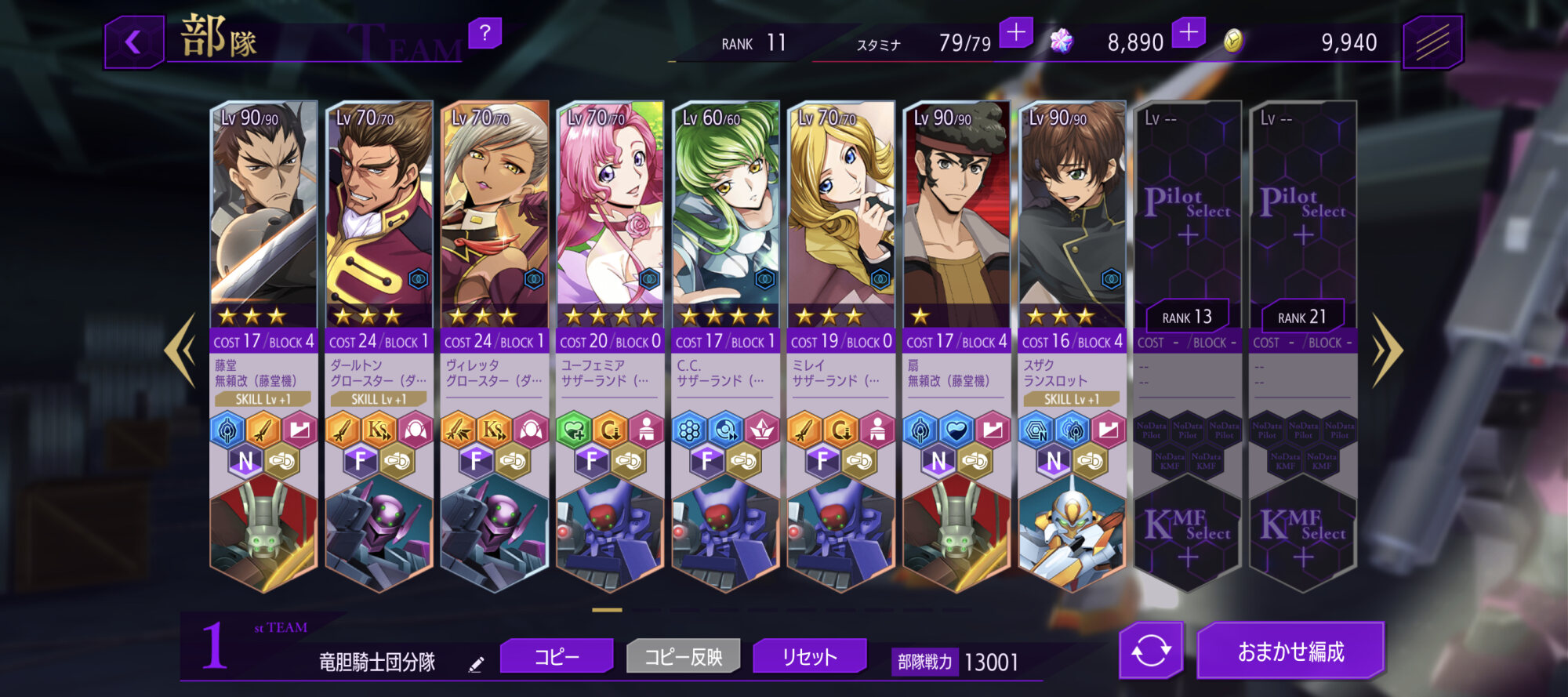Open the question mark help icon

485,34
